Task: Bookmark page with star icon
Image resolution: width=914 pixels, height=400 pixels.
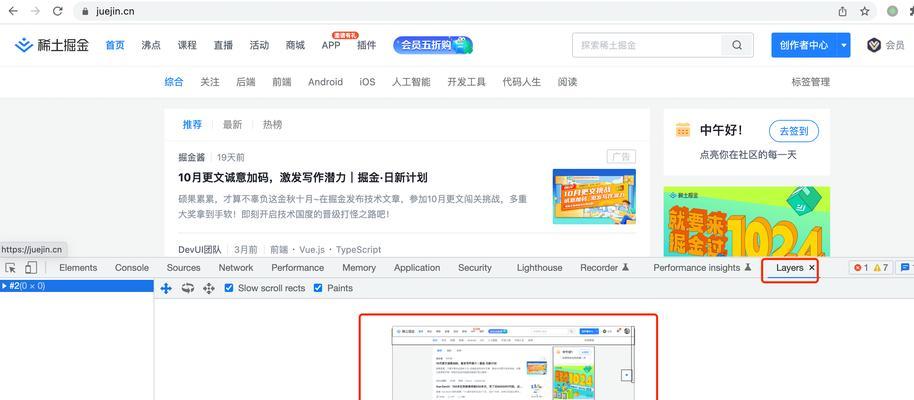Action: tap(864, 11)
